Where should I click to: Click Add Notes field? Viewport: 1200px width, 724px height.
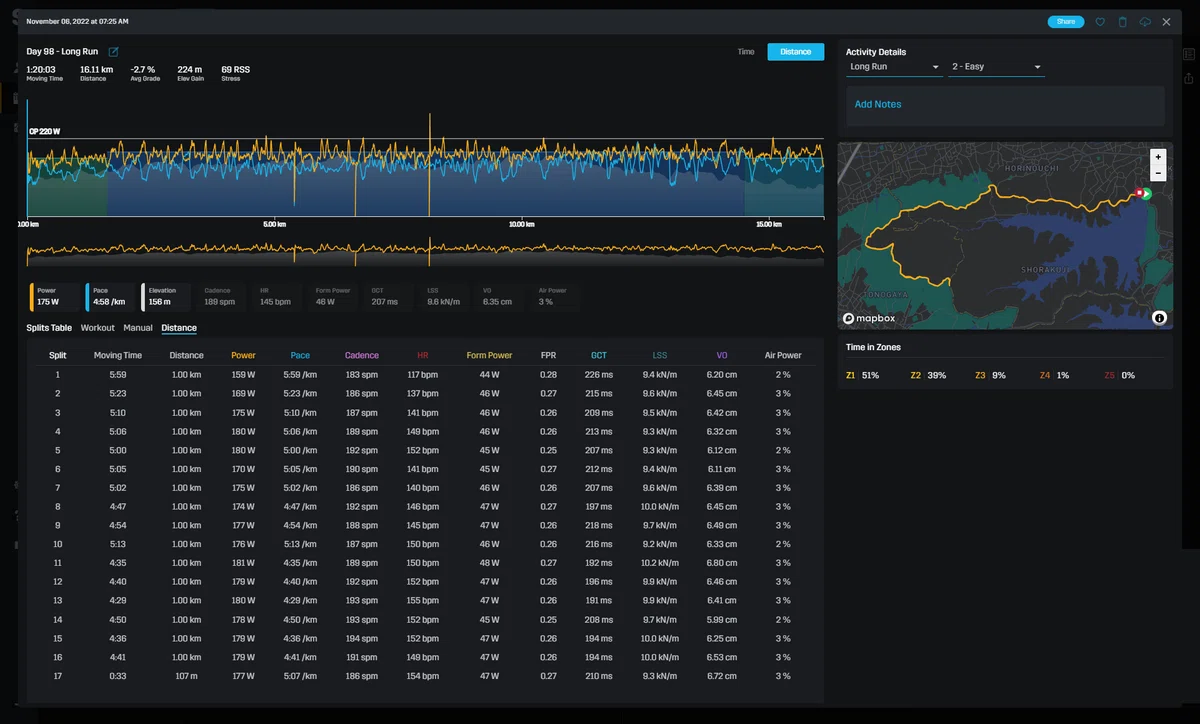pos(1006,105)
